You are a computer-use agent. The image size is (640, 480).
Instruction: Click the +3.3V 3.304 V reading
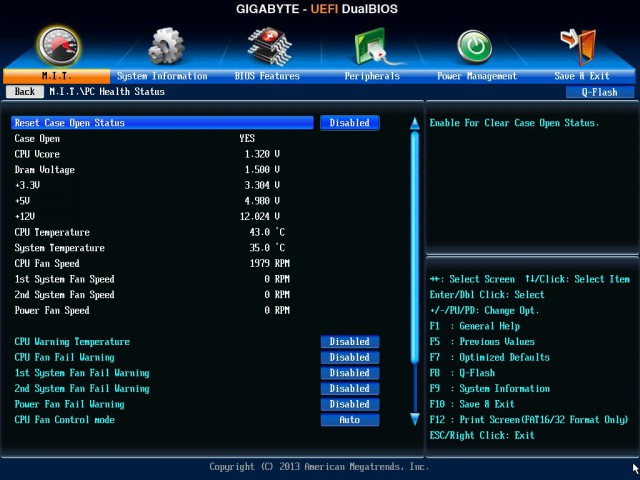[262, 185]
